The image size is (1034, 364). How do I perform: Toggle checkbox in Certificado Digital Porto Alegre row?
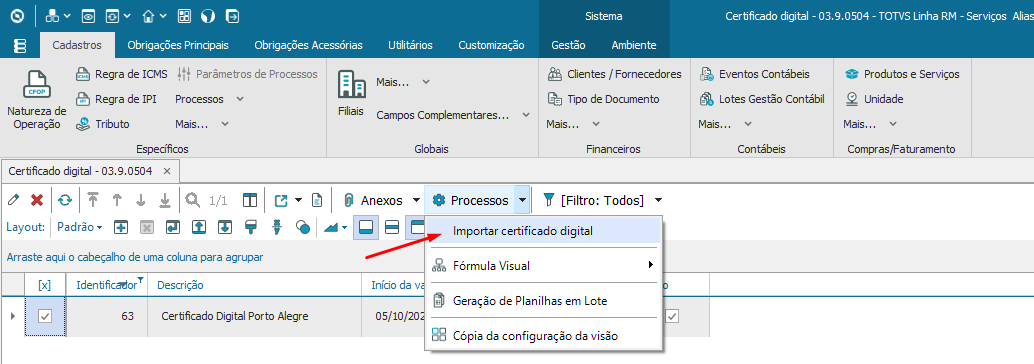pos(45,317)
